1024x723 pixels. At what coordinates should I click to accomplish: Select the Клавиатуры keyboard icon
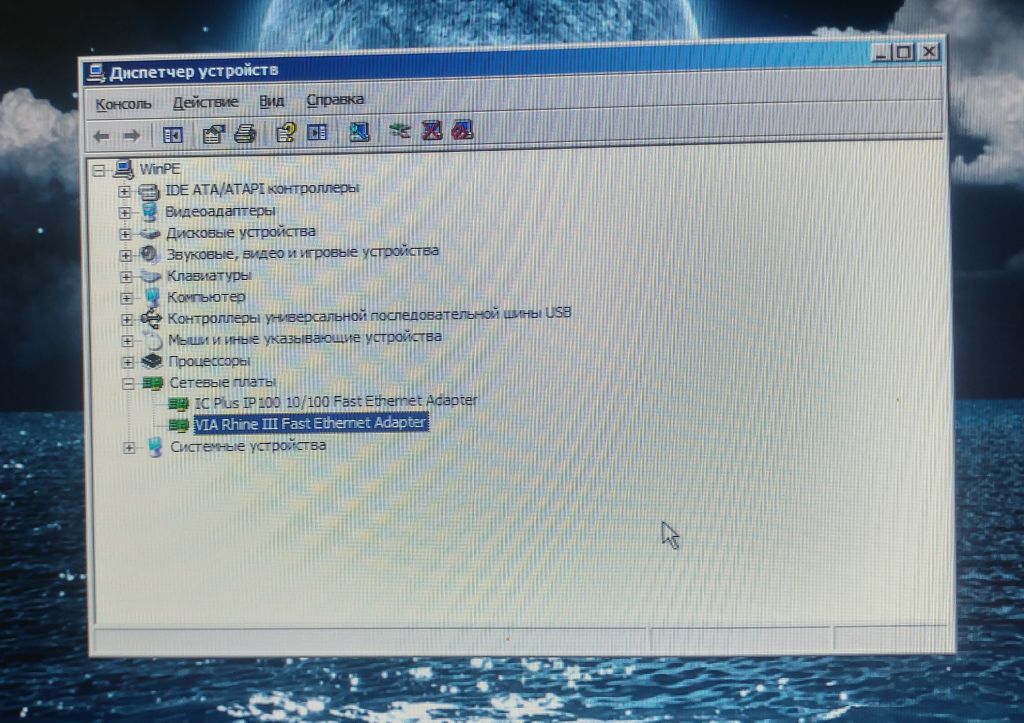(x=151, y=276)
